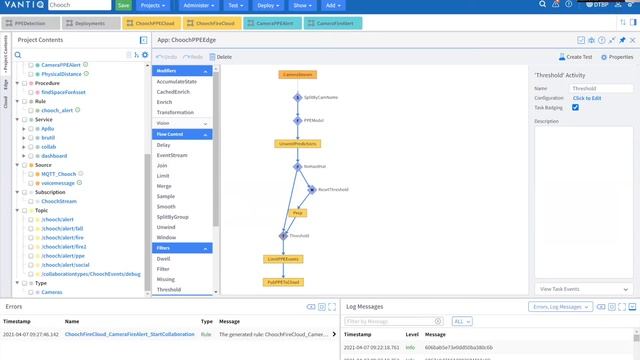Image resolution: width=640 pixels, height=360 pixels.
Task: Switch to the ChoochPPECloud tab
Action: click(x=151, y=23)
